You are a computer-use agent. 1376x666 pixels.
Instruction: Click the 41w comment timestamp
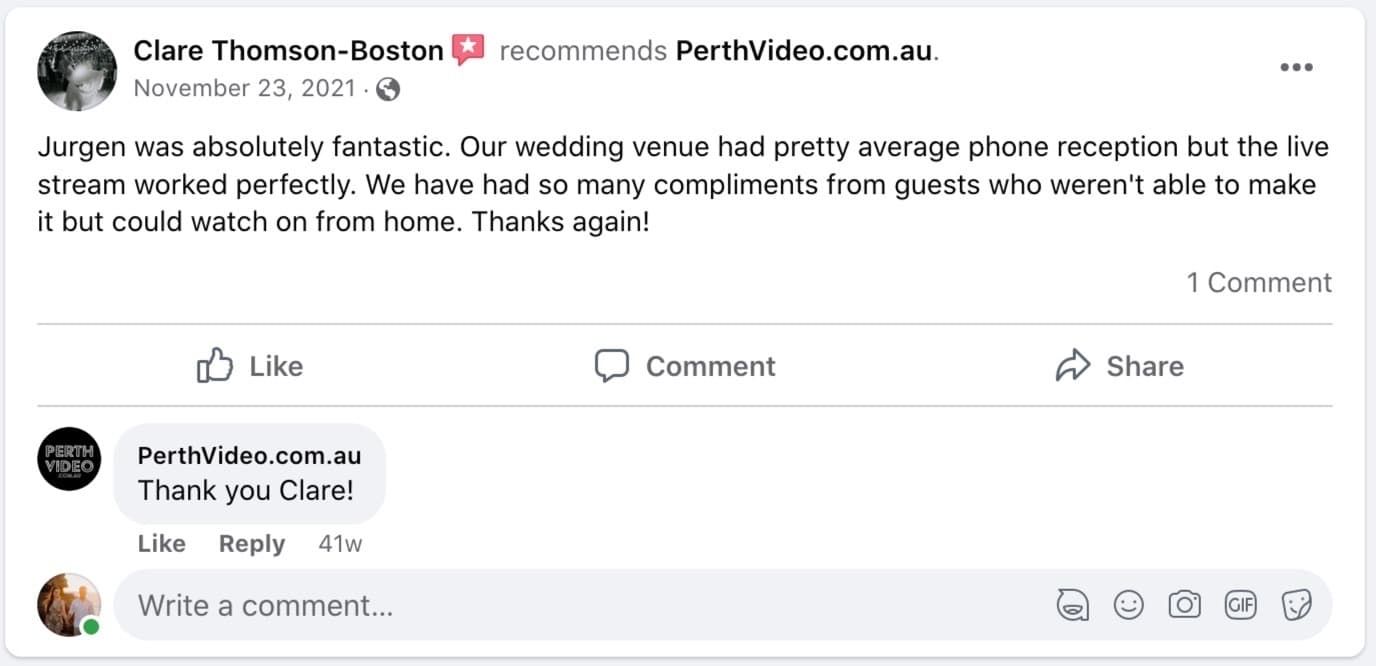click(x=340, y=544)
